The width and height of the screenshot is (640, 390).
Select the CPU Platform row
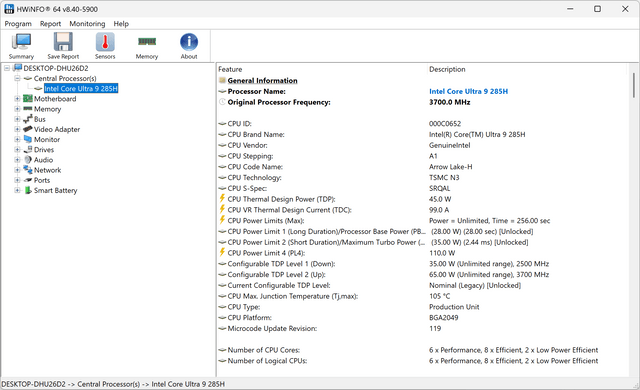pyautogui.click(x=422, y=318)
